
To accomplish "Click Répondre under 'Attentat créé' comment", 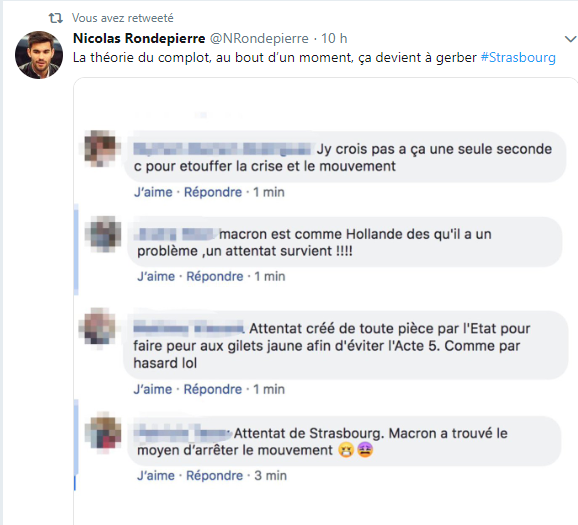I will [x=213, y=389].
